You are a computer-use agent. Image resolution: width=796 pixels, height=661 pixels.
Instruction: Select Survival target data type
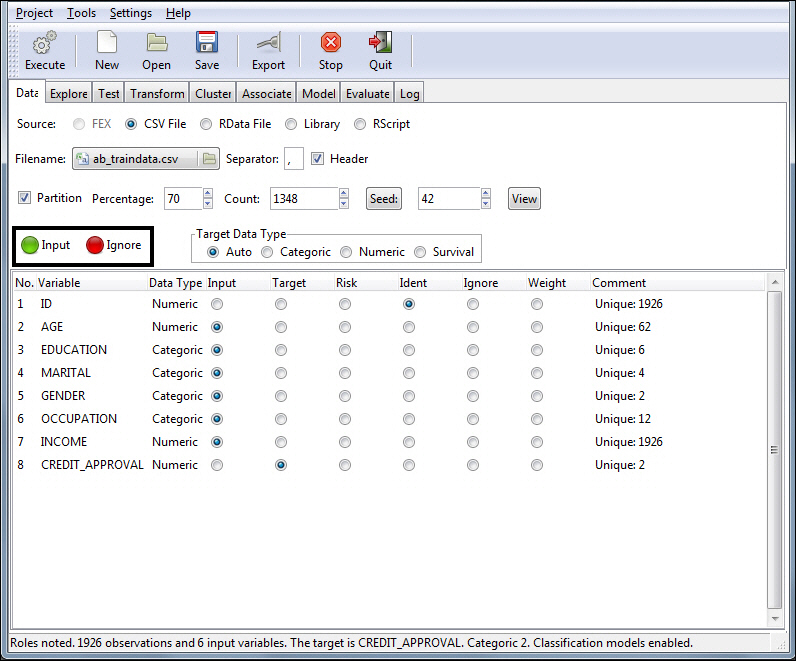[420, 252]
